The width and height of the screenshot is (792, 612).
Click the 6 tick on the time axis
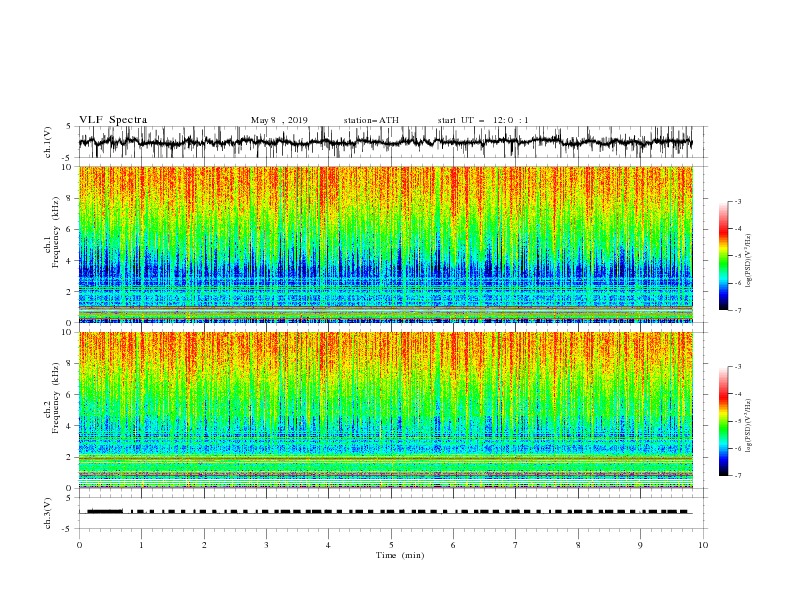pyautogui.click(x=453, y=545)
